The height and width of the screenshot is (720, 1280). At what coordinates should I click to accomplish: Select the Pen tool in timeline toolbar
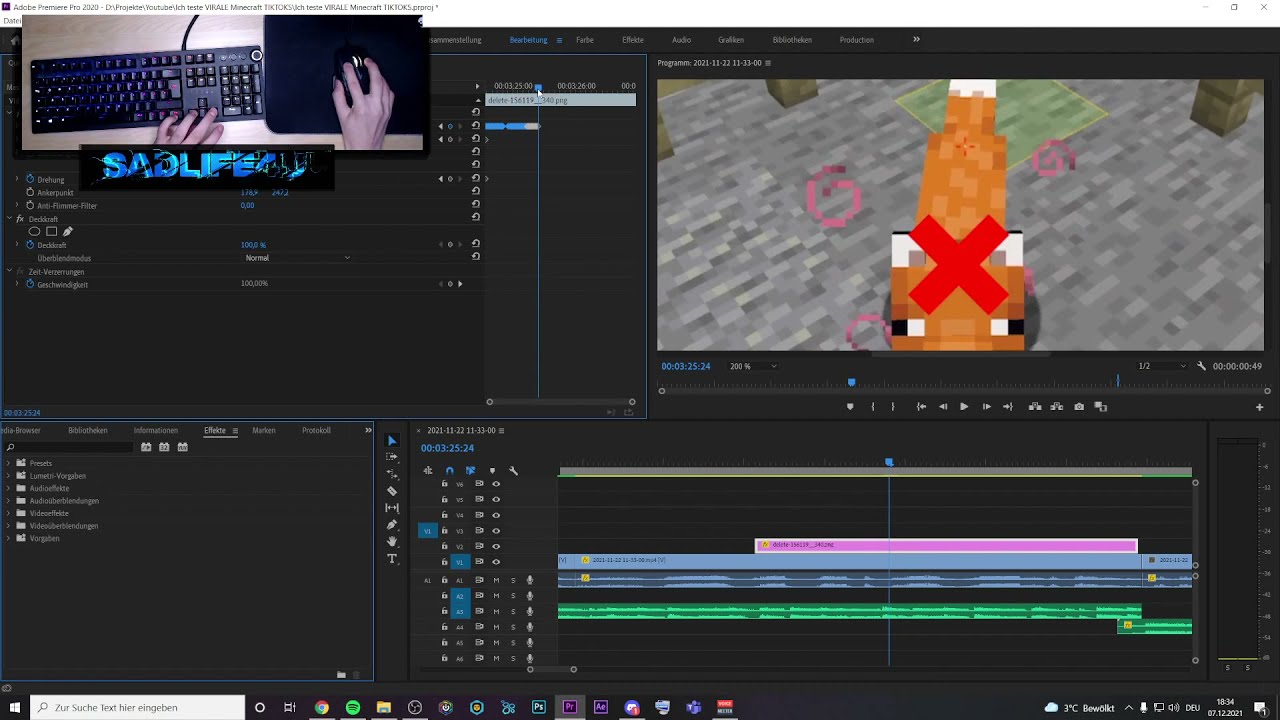(392, 525)
